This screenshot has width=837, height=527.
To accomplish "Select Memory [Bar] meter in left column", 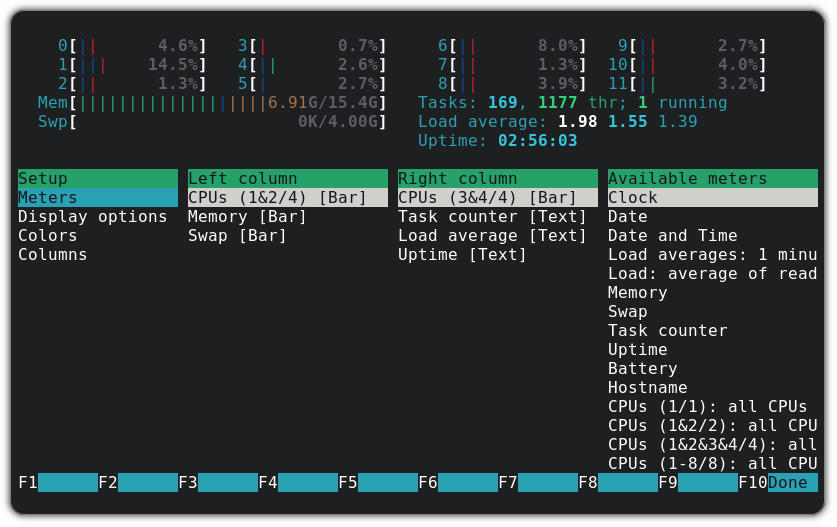I will (248, 217).
